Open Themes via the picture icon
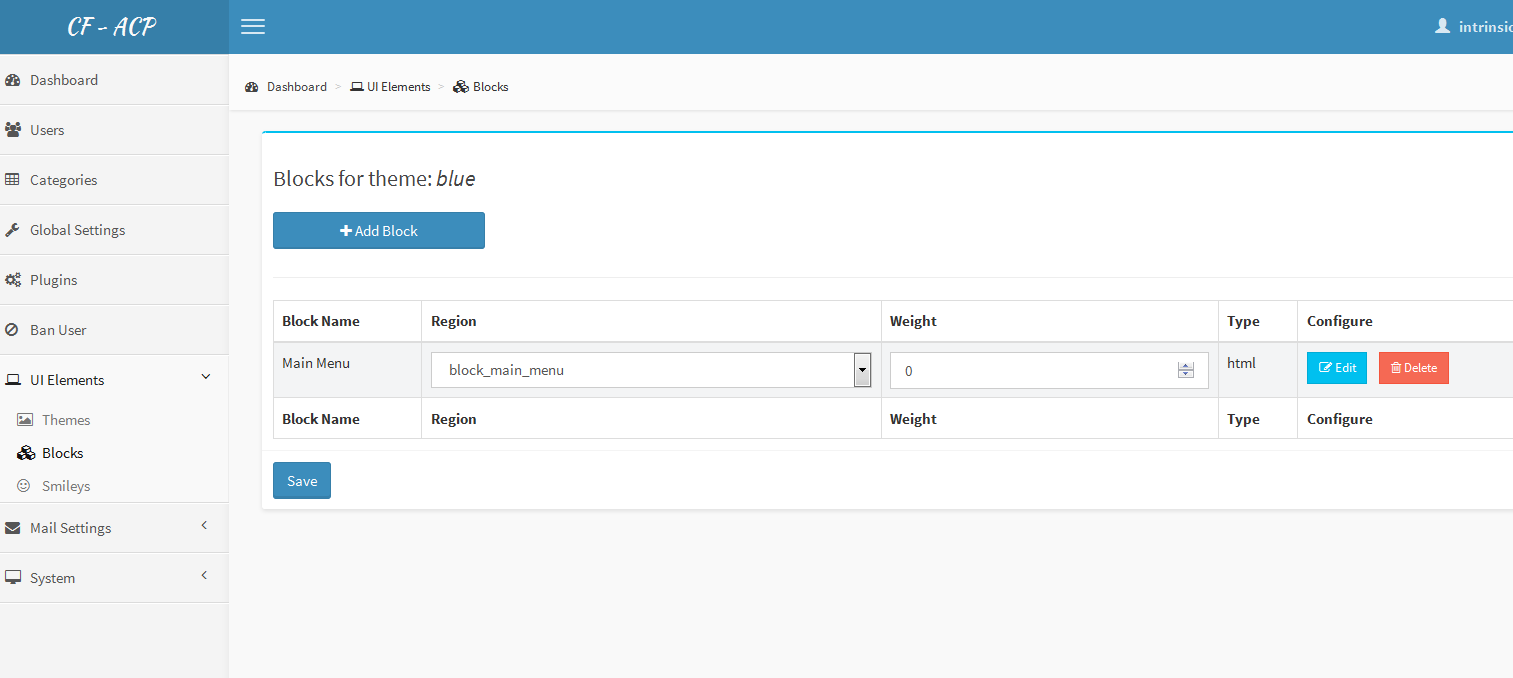Screen dimensions: 1513x678 point(25,420)
